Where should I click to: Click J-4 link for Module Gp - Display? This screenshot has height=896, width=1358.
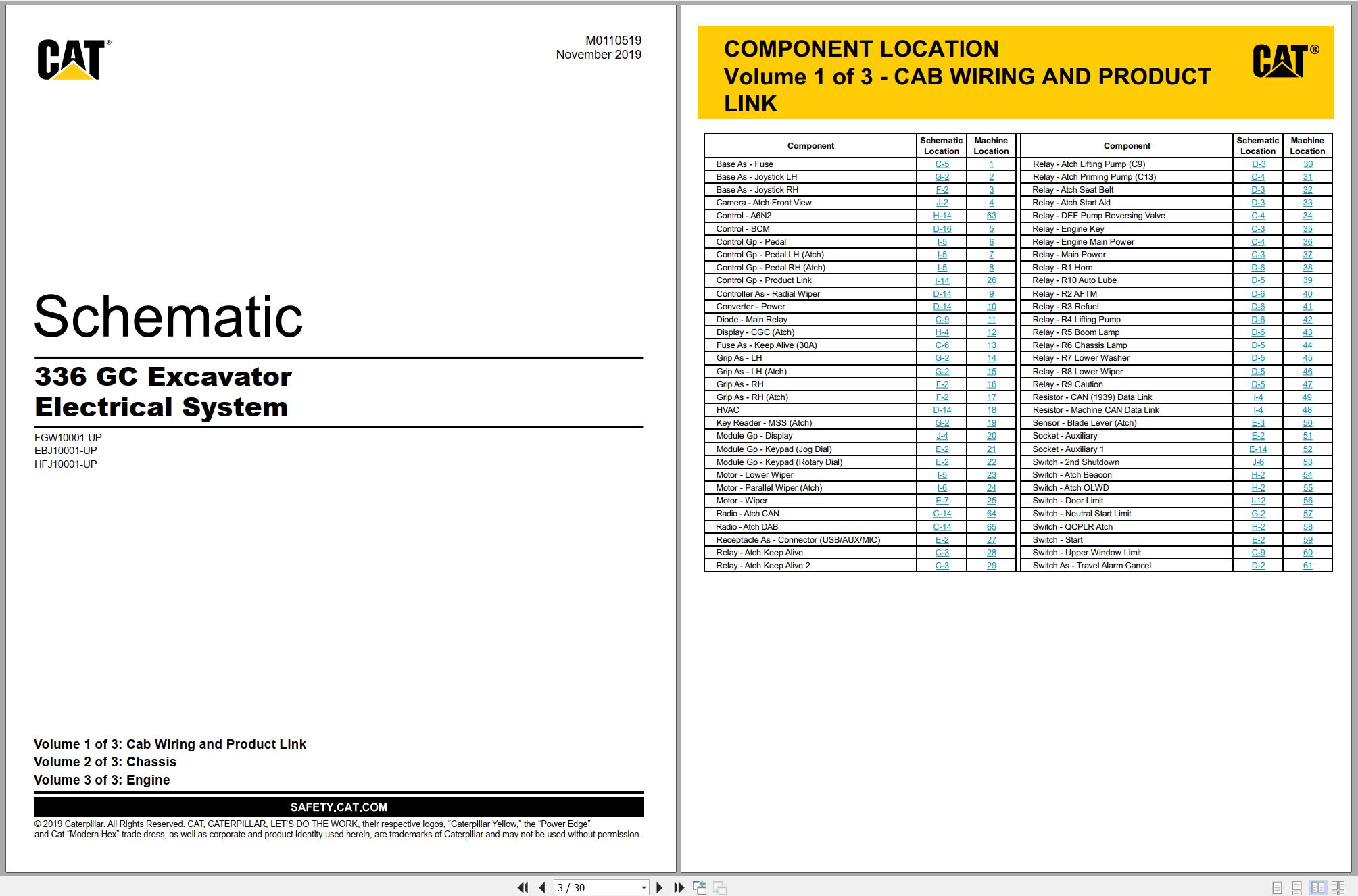(x=942, y=436)
